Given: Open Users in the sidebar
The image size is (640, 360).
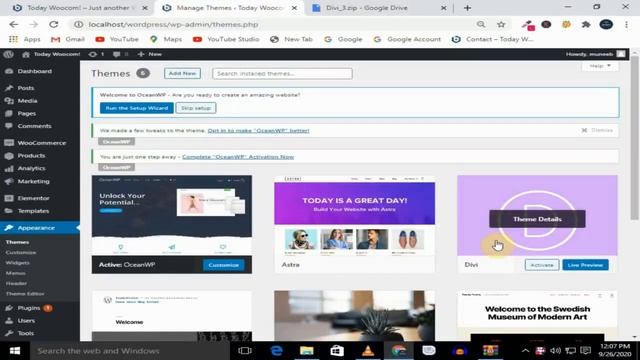Looking at the screenshot, I should 26,320.
